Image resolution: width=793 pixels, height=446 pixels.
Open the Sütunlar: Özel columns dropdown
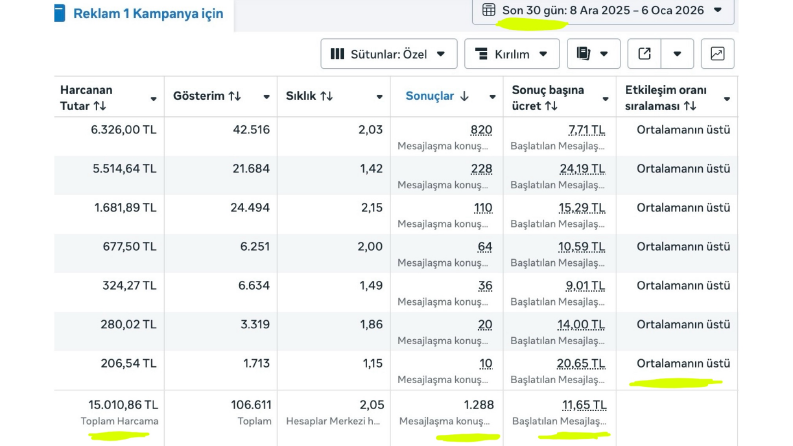point(388,54)
